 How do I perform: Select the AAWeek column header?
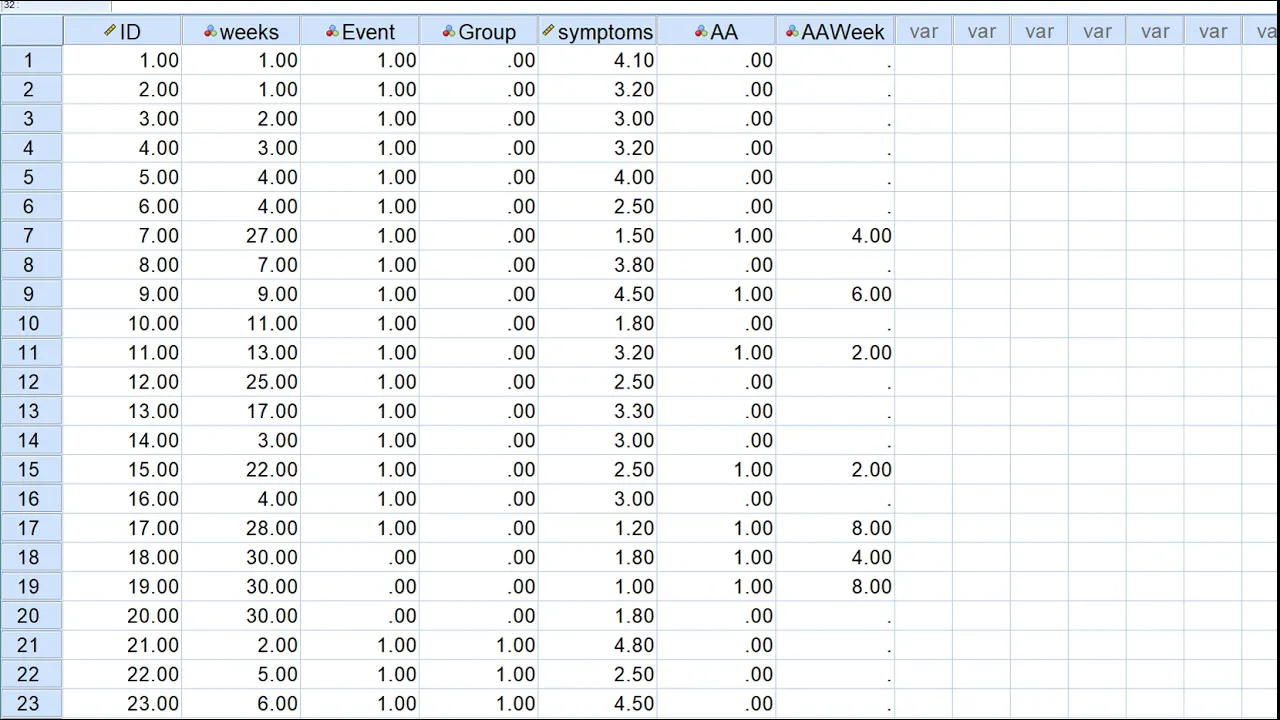coord(835,32)
